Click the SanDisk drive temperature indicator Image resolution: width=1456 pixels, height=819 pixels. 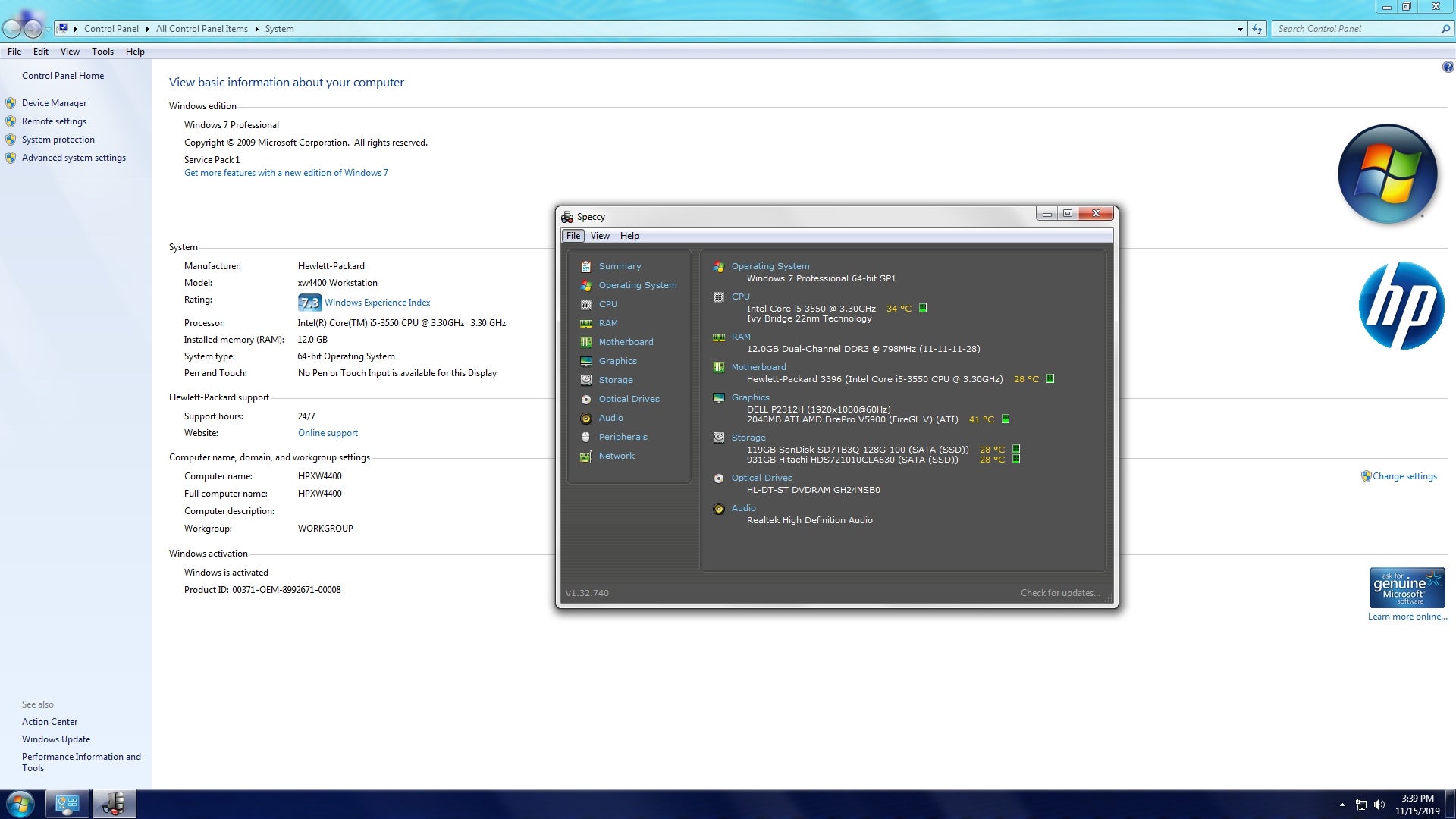pos(1016,449)
